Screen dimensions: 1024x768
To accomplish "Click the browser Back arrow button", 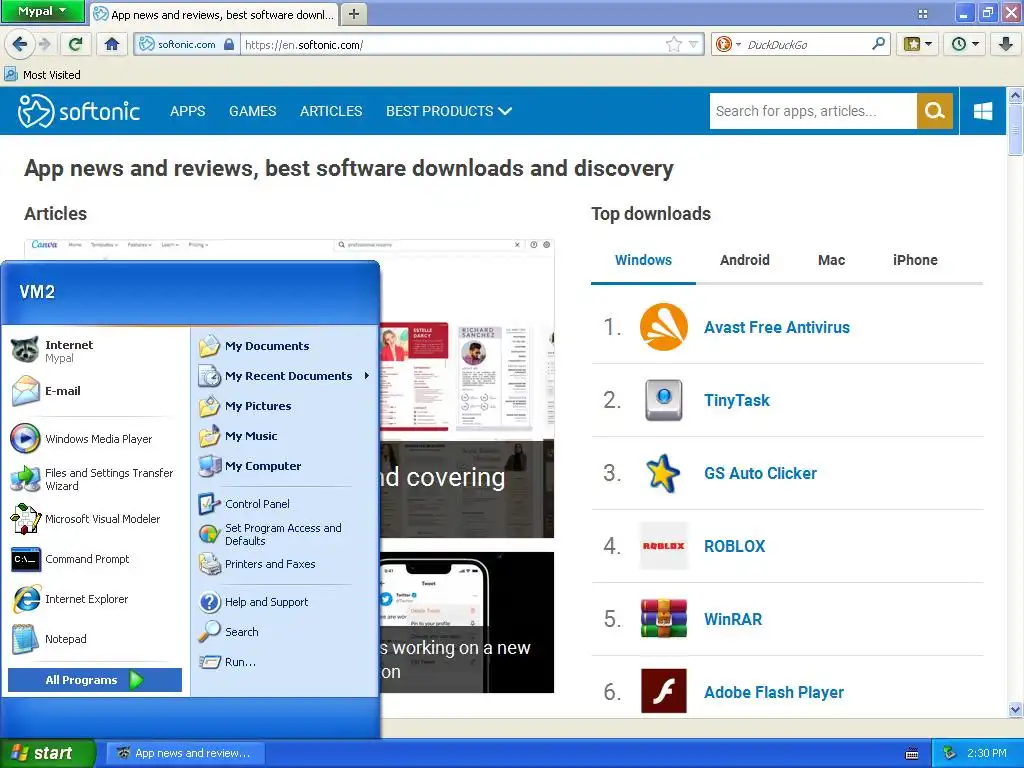I will tap(20, 44).
